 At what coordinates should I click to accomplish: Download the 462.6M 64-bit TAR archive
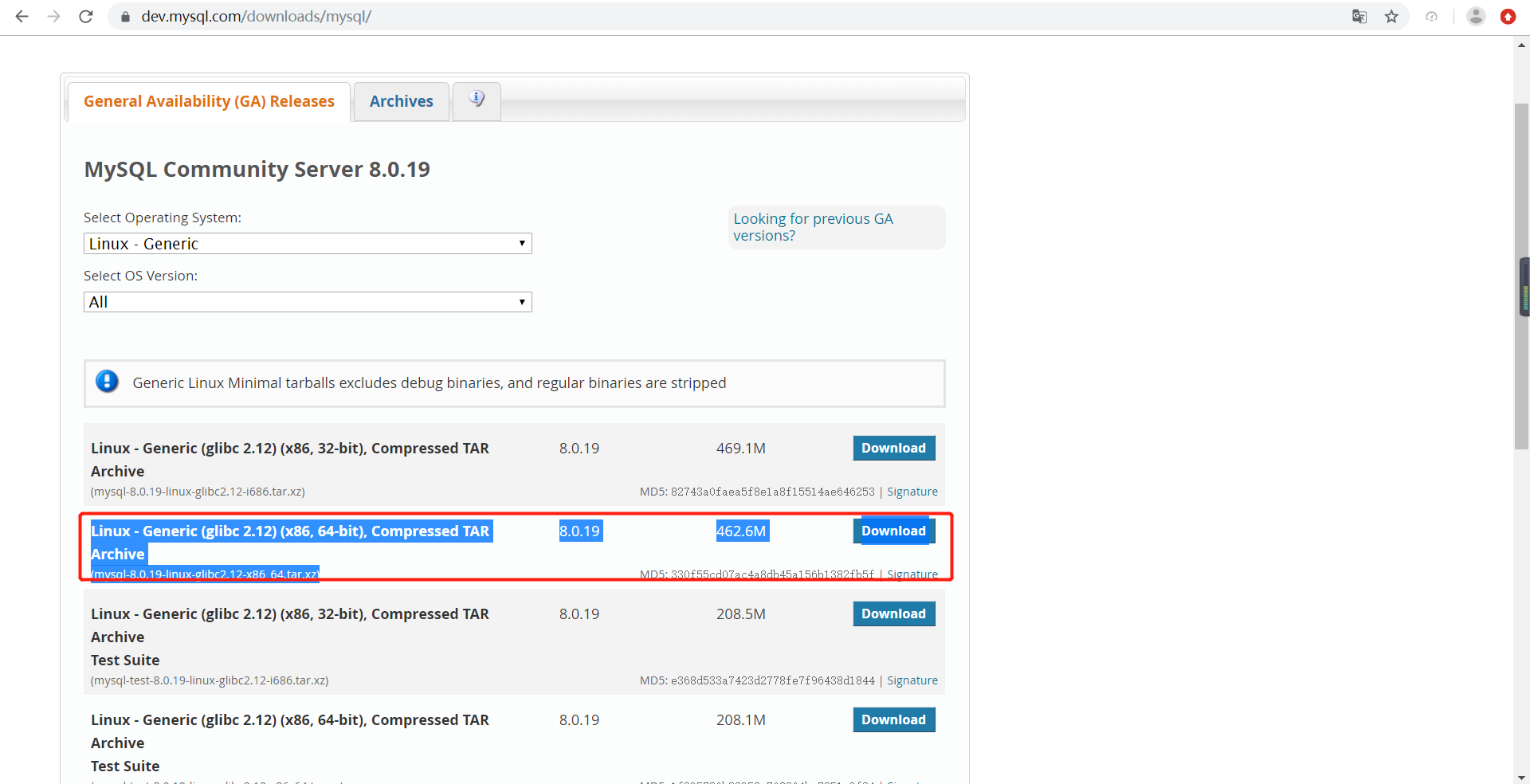[x=893, y=531]
